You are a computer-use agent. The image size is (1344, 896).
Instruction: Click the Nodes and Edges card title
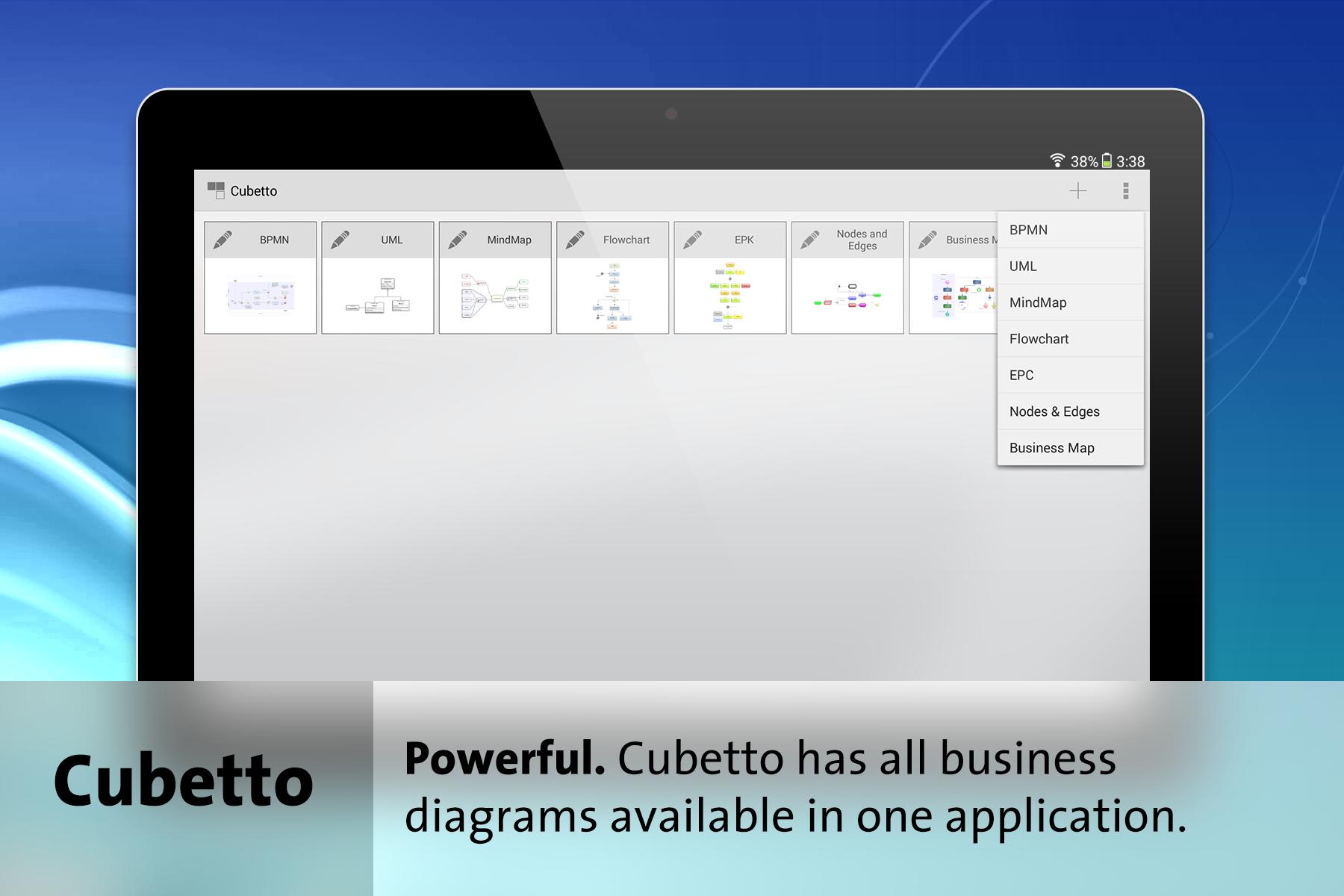862,240
